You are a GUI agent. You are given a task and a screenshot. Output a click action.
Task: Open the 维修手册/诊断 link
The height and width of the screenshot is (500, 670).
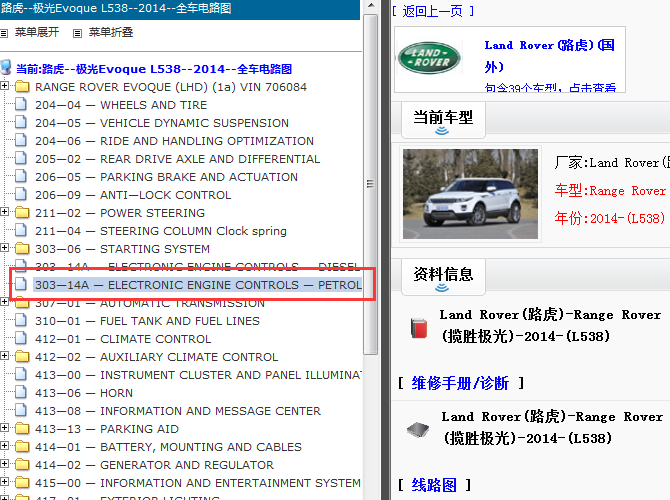(460, 383)
